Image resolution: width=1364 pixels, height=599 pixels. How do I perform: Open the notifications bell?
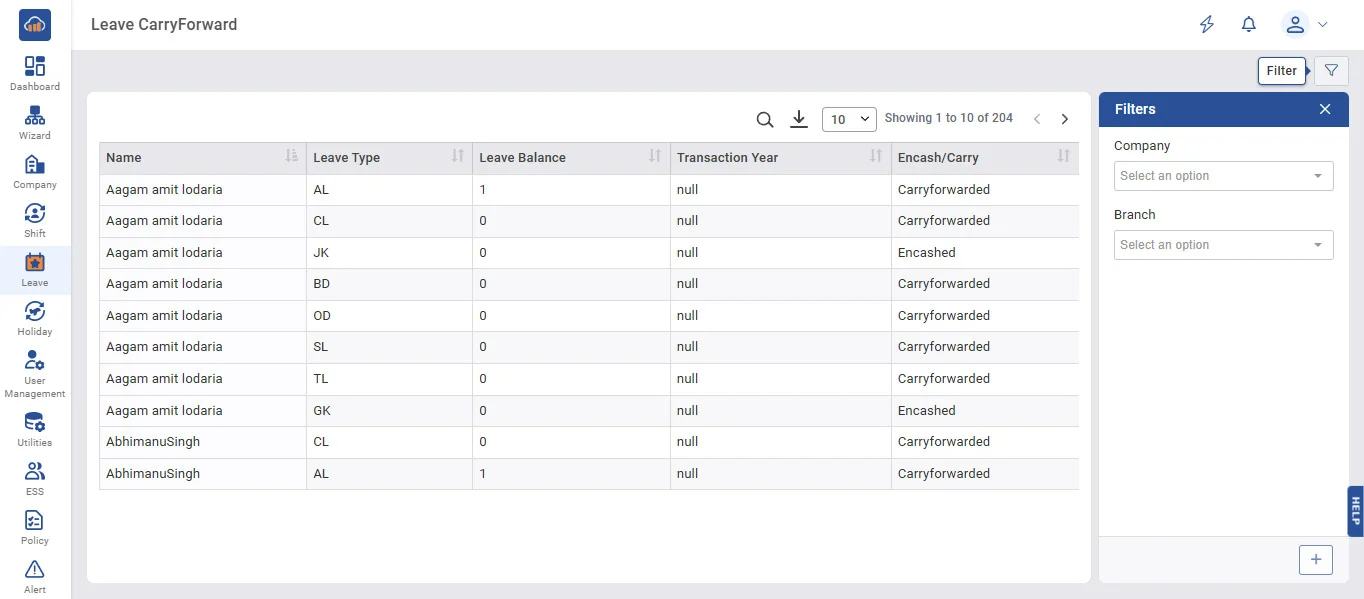click(1248, 25)
